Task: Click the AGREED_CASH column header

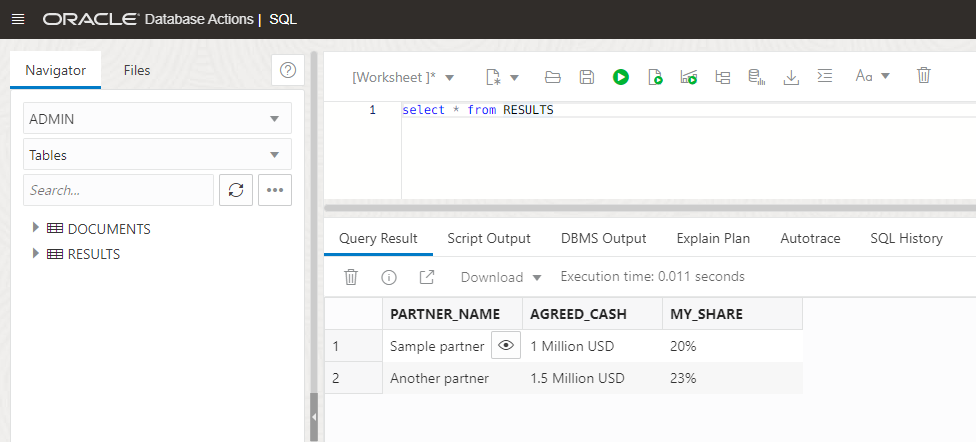Action: pyautogui.click(x=593, y=314)
